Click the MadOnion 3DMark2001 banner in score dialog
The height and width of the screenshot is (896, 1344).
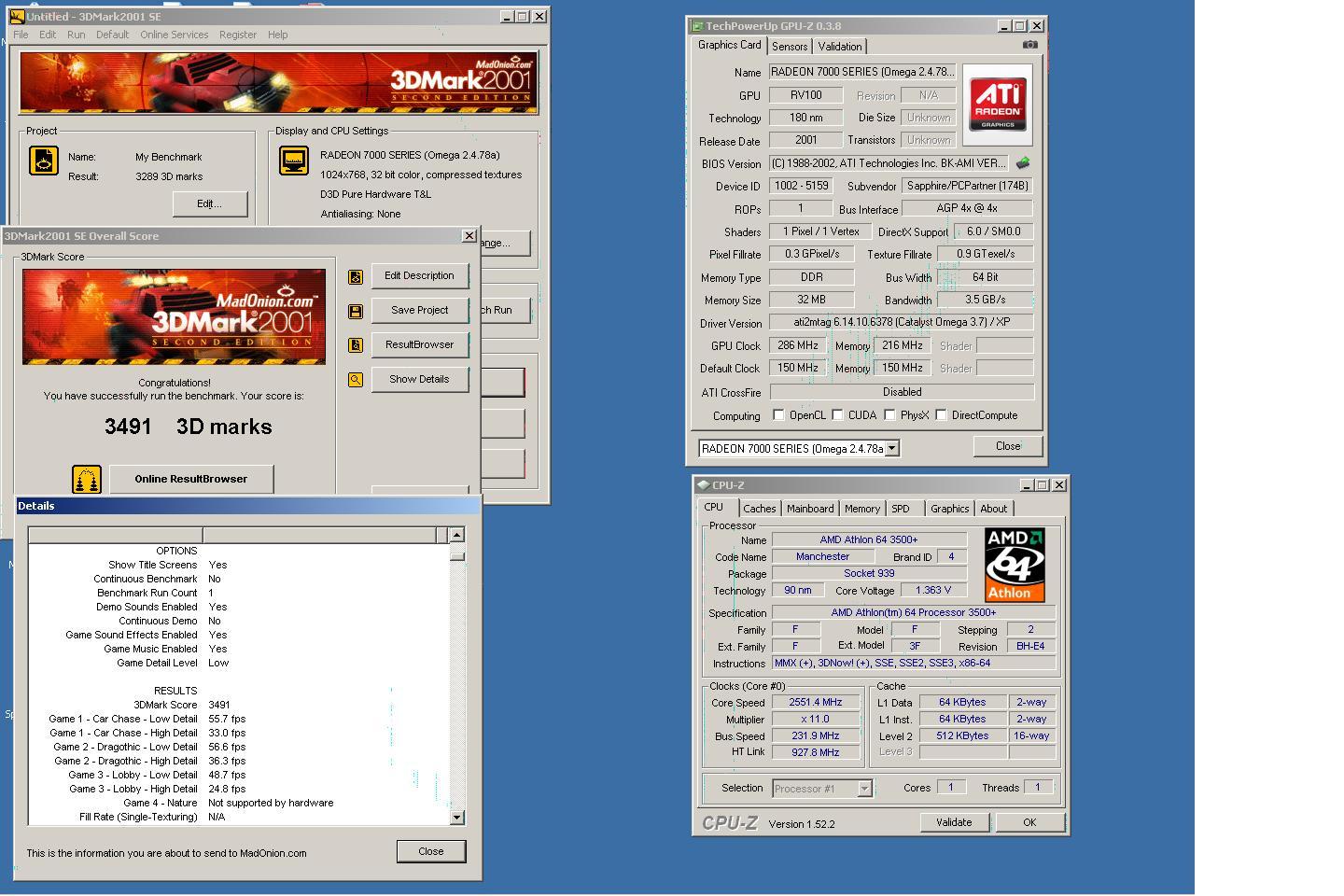click(175, 316)
